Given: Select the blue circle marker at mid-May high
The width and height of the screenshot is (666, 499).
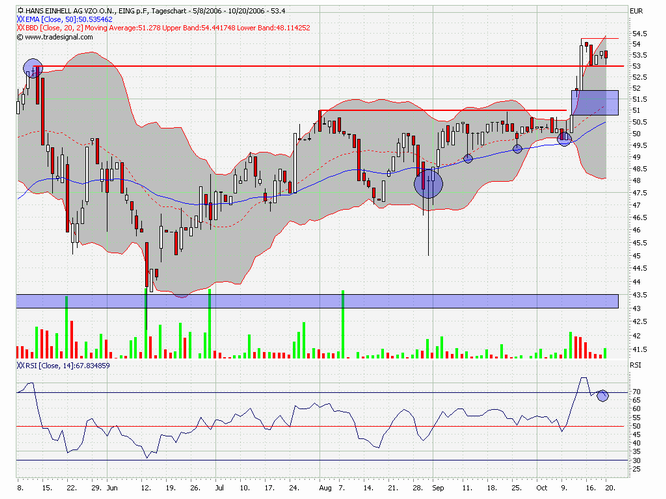Looking at the screenshot, I should [32, 68].
